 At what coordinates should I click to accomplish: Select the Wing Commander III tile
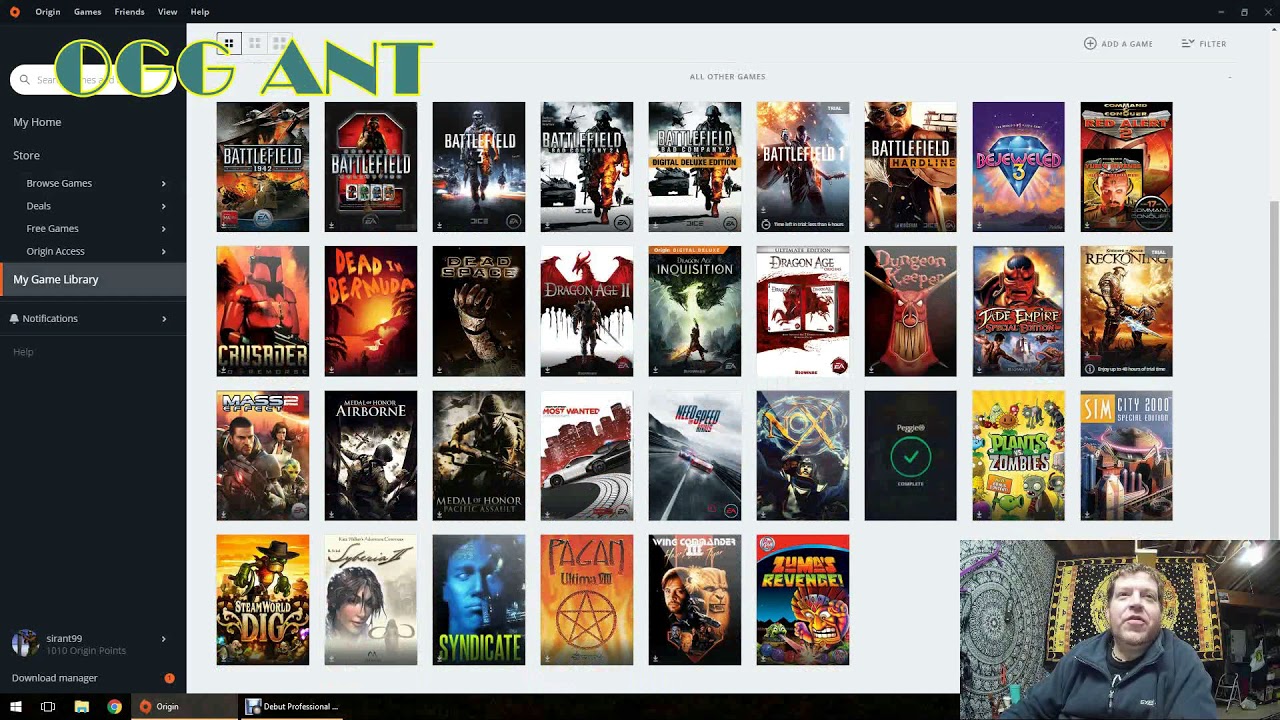[x=695, y=600]
